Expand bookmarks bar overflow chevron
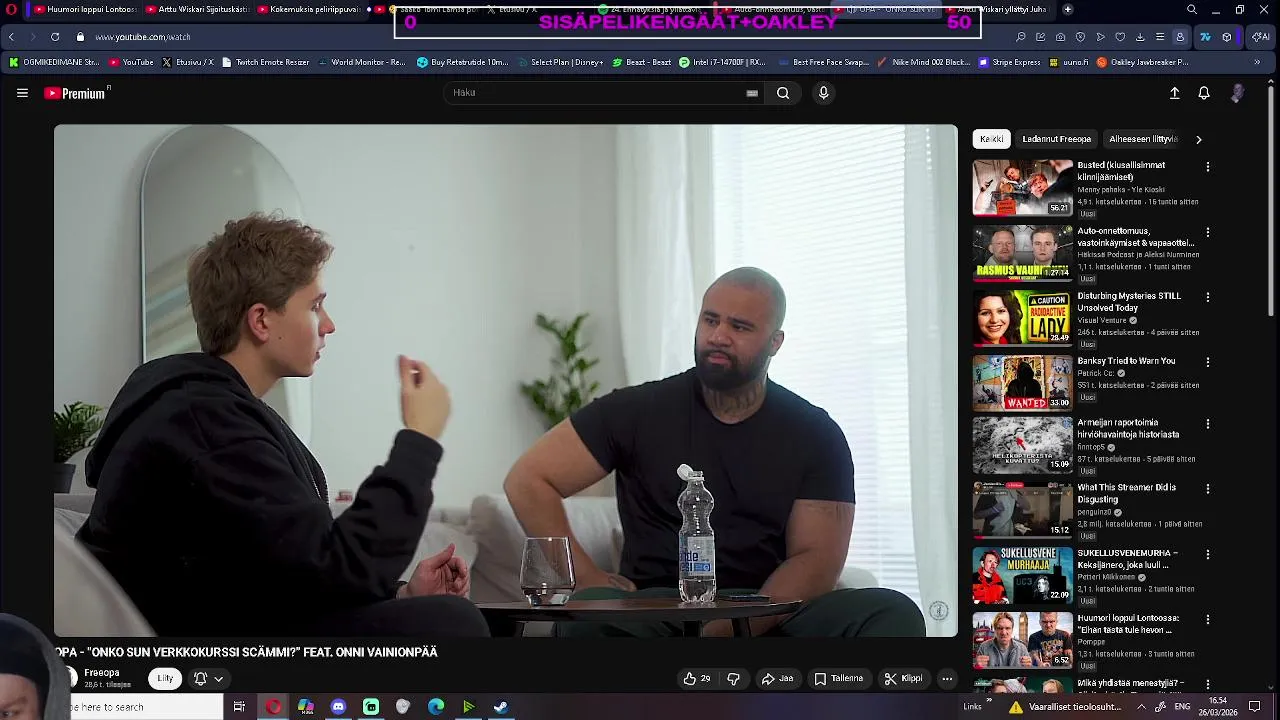This screenshot has width=1280, height=720. [1257, 62]
